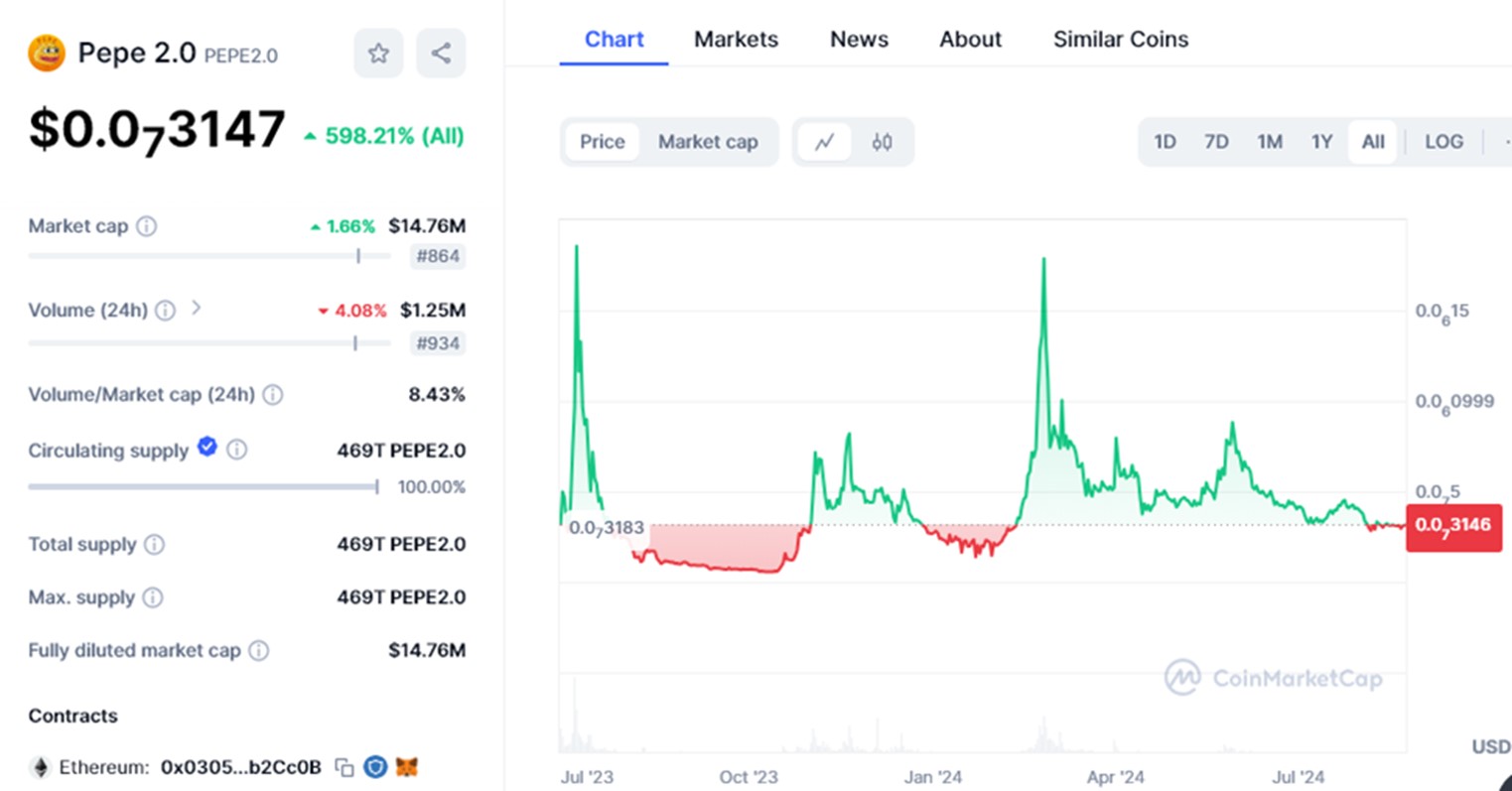This screenshot has height=791, width=1512.
Task: Click the Ethereum contract address 0x0305...b2Cc0B
Action: click(240, 767)
